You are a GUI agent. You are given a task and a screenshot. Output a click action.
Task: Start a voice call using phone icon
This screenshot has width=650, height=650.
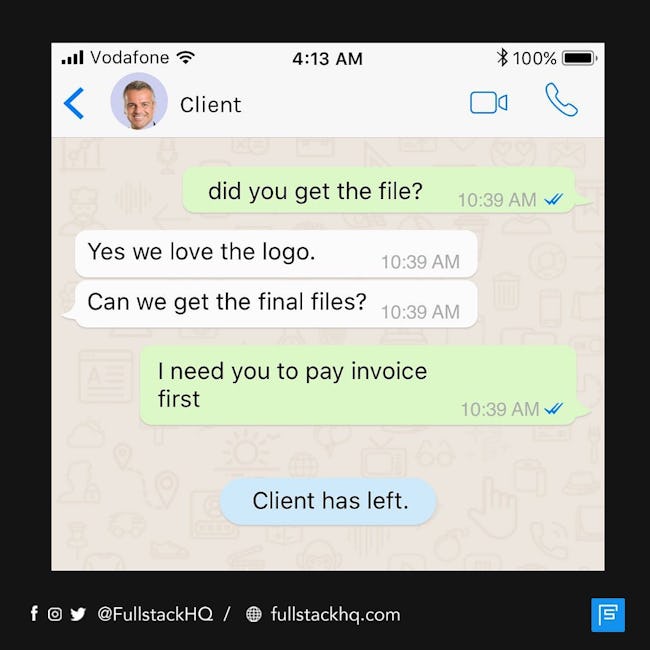pos(561,100)
